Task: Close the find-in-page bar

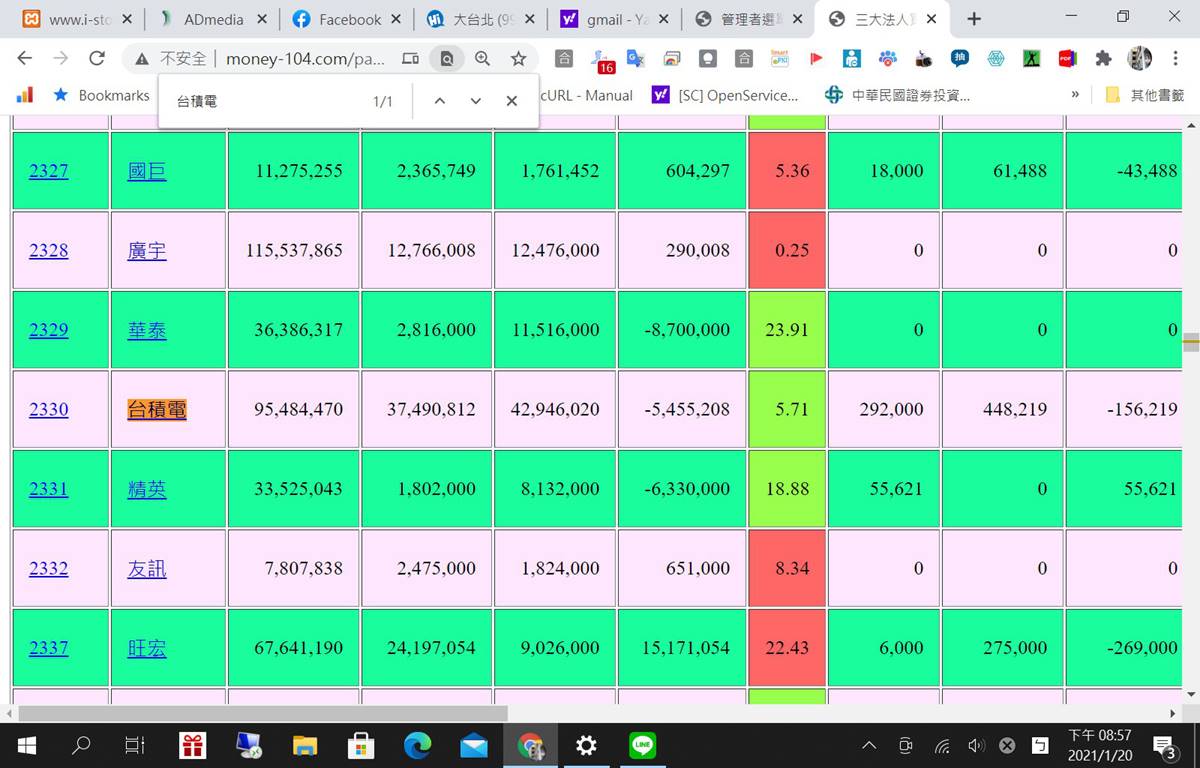Action: click(x=511, y=101)
